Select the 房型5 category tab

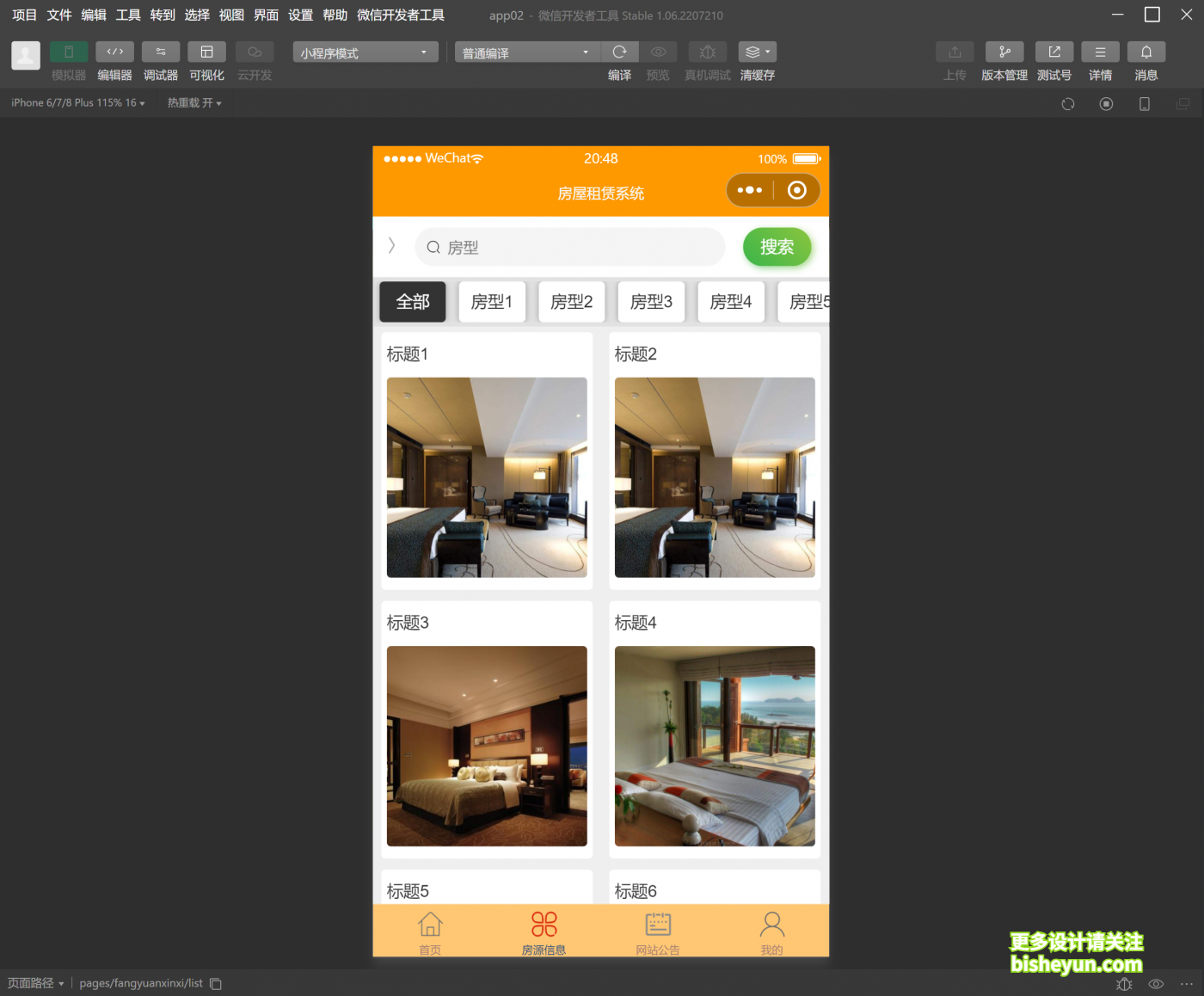pos(804,302)
